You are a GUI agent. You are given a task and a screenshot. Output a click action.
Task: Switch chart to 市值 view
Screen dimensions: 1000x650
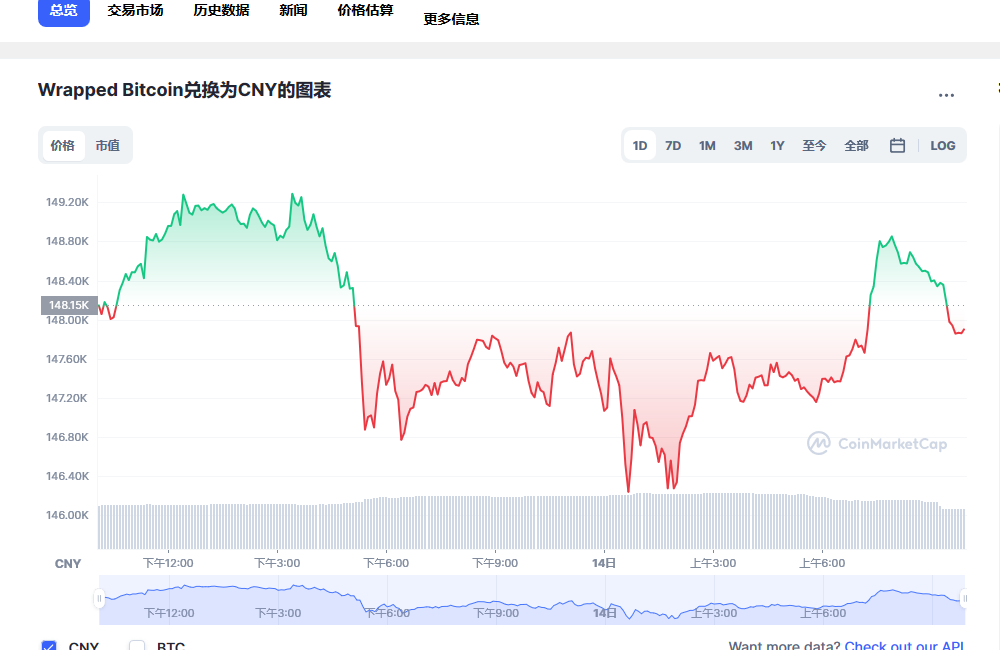pos(108,145)
